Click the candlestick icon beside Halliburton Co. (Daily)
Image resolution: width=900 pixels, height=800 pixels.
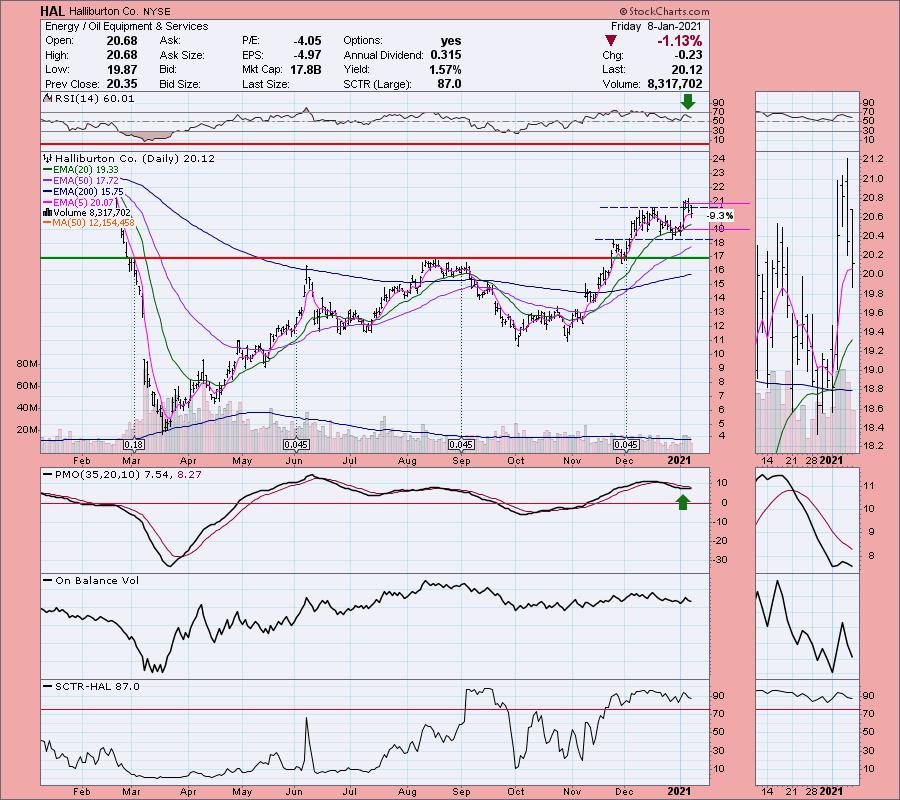coord(48,158)
